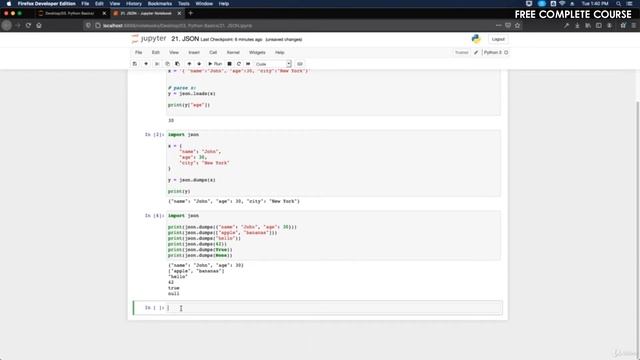Switch to the first Desktop Python Basics browser tab

pos(70,13)
